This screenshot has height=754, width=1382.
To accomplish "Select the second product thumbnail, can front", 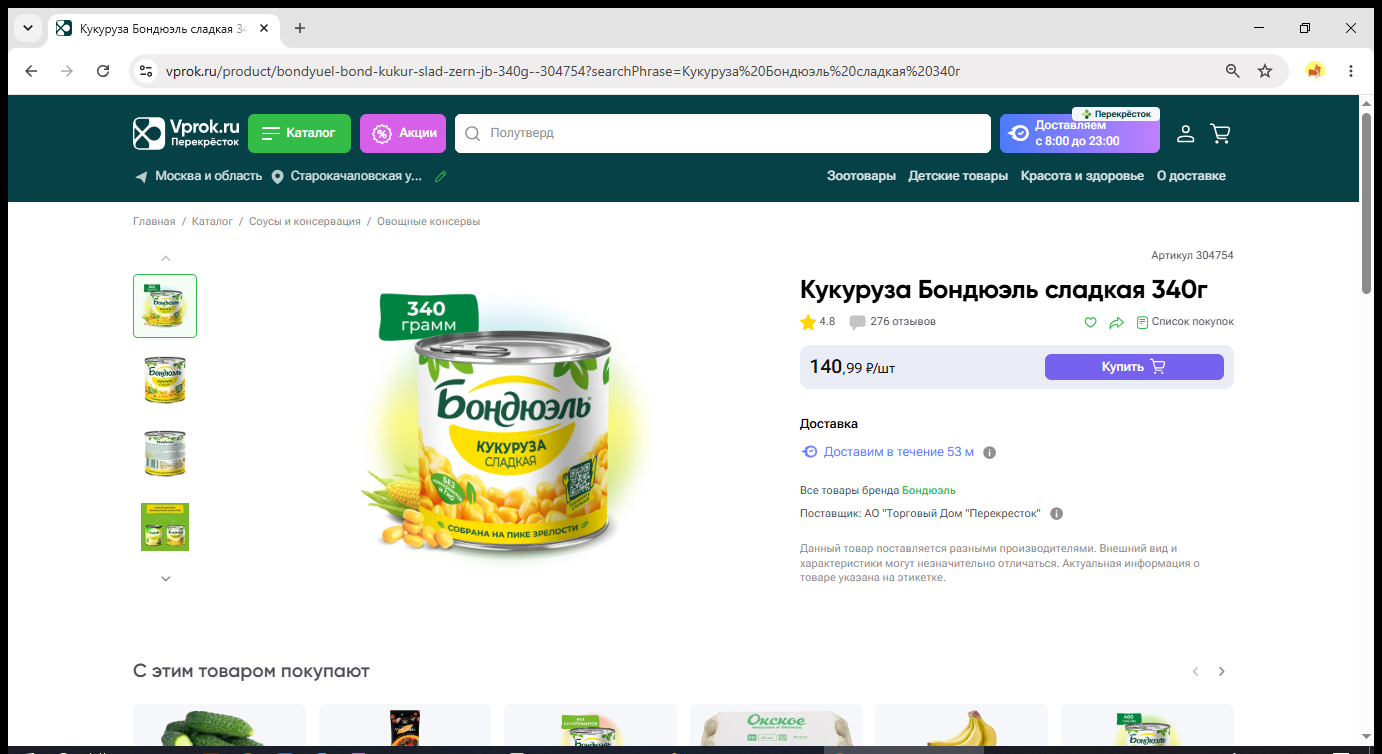I will [x=165, y=380].
